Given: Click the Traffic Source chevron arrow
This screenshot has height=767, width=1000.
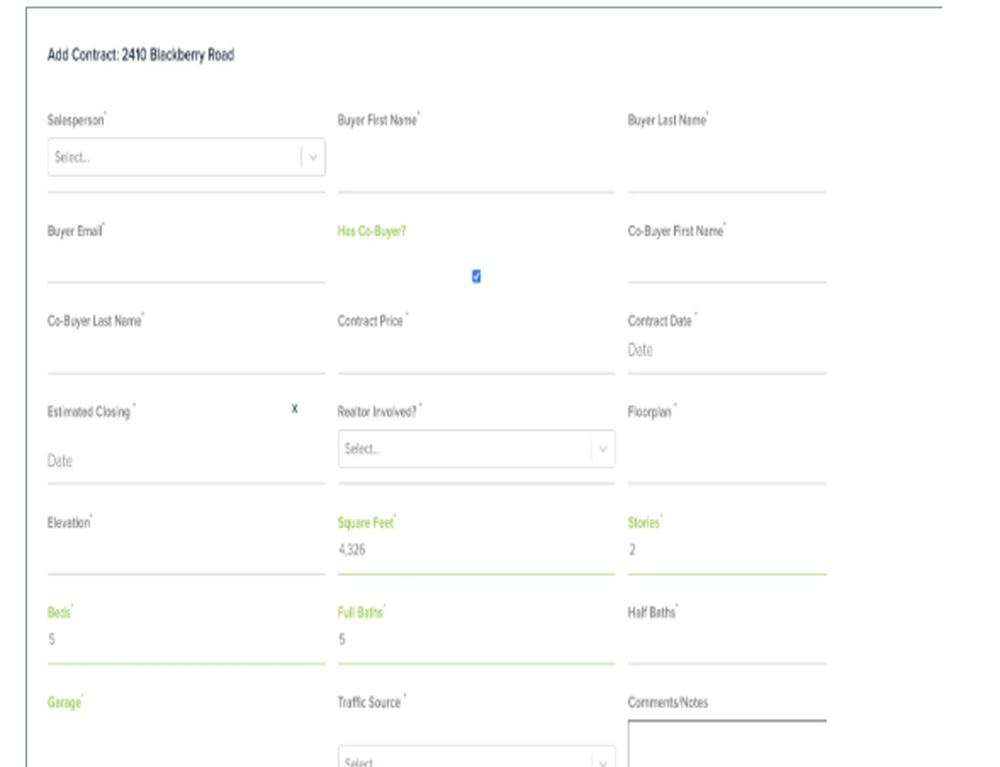Looking at the screenshot, I should pyautogui.click(x=602, y=761).
